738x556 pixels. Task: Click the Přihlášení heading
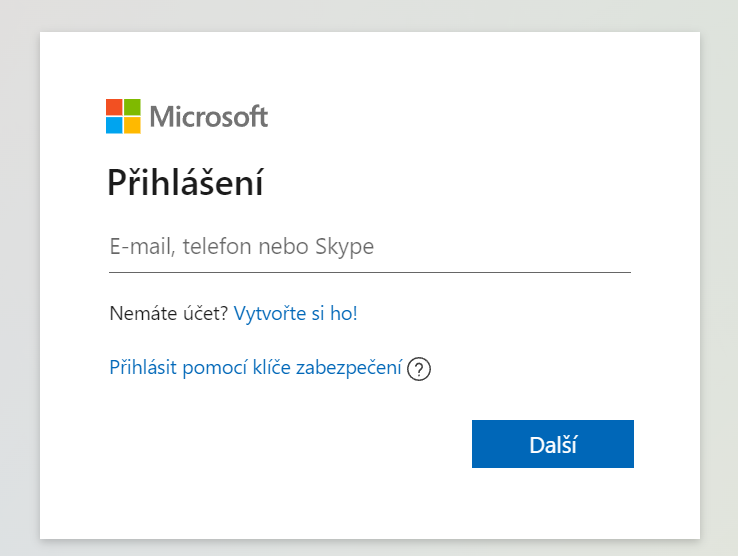(x=185, y=183)
